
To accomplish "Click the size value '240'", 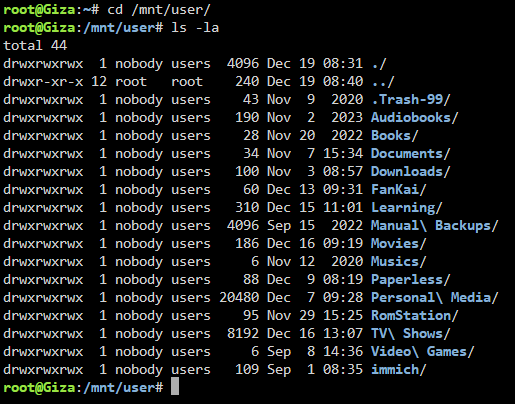I will click(247, 82).
